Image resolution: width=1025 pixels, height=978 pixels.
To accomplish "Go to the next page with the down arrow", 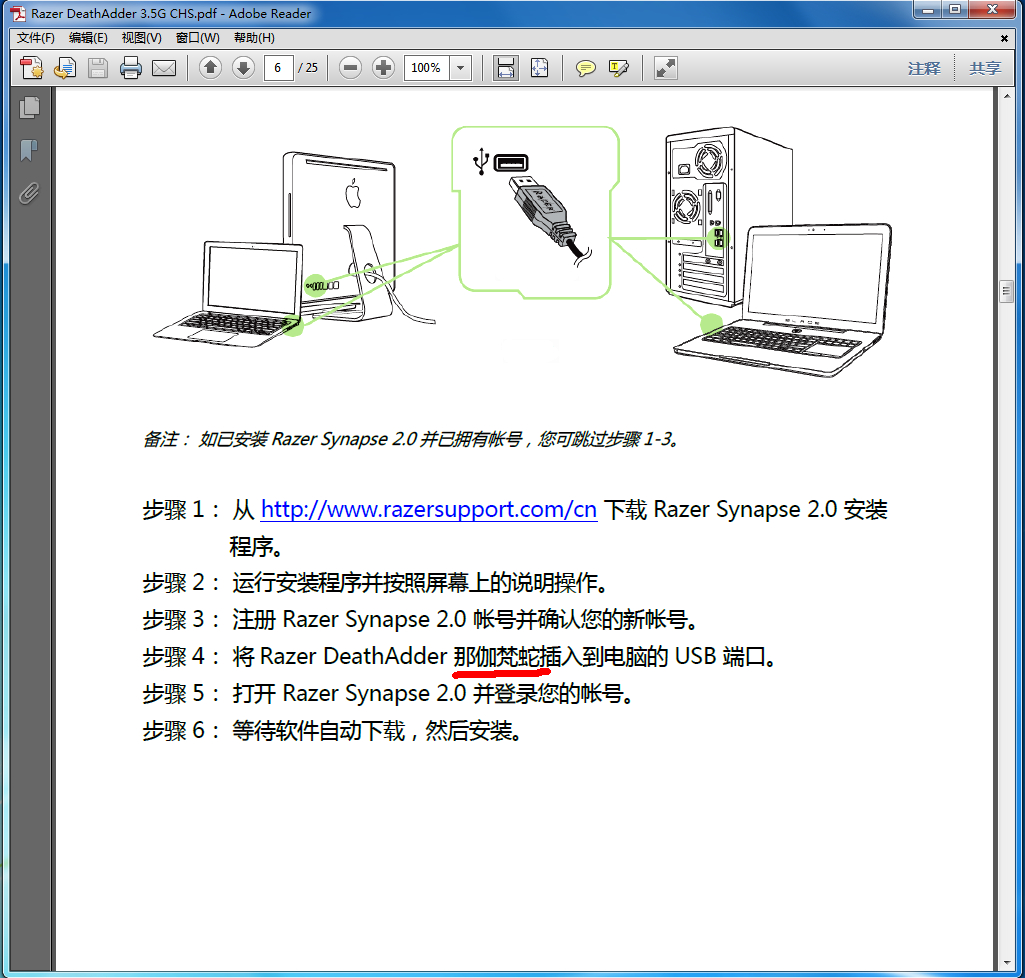I will [x=243, y=67].
